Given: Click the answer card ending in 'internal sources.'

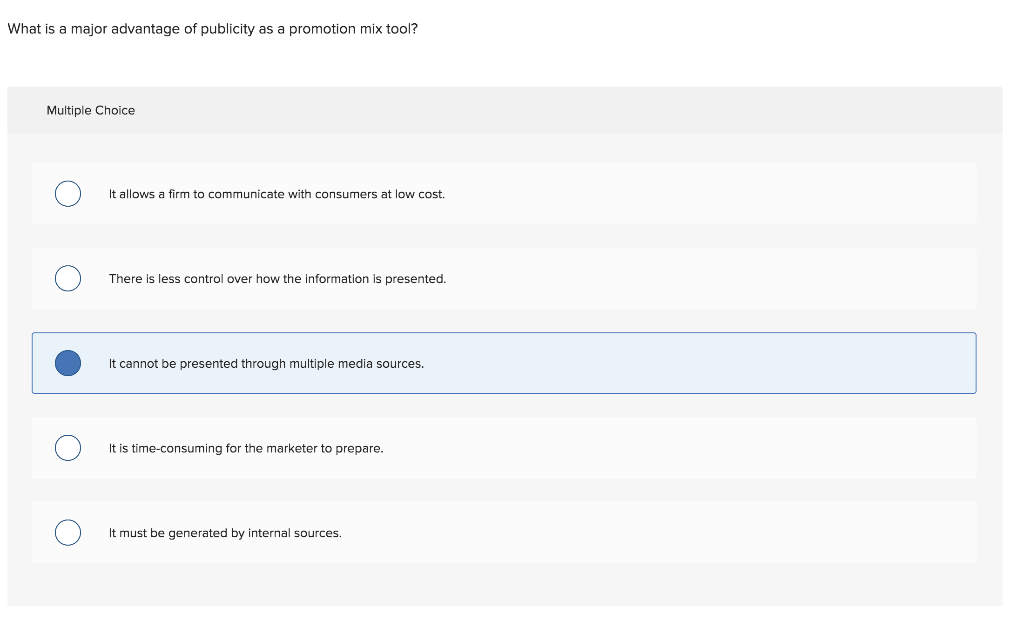Looking at the screenshot, I should (700, 533).
